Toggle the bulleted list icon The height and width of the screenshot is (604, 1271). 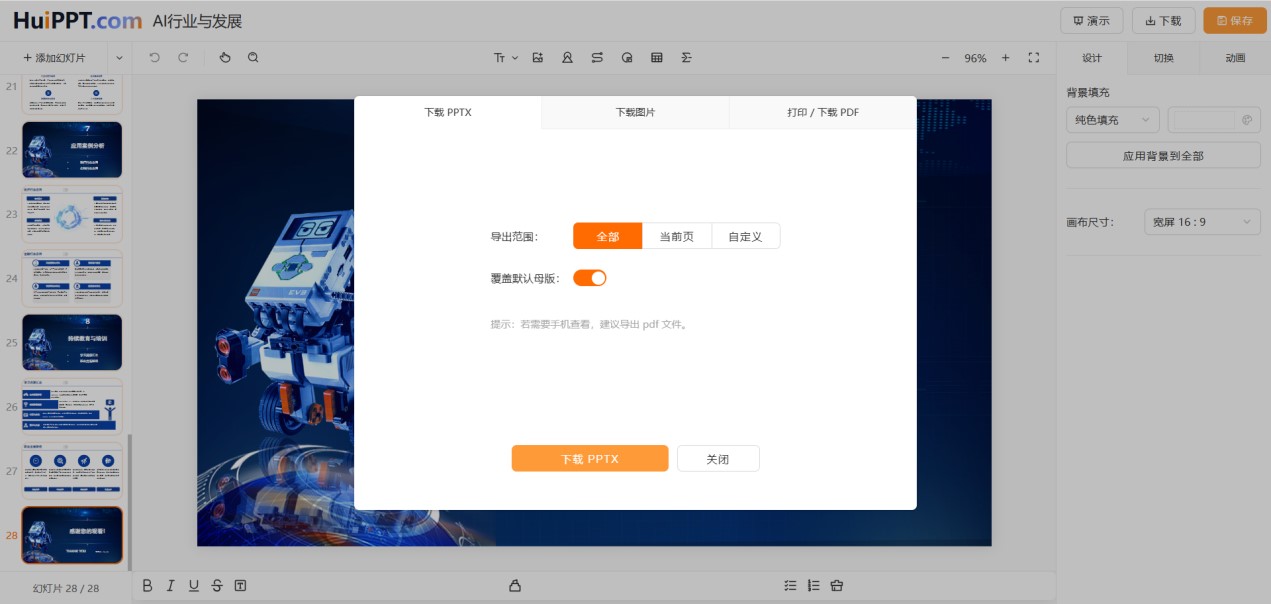tap(789, 585)
